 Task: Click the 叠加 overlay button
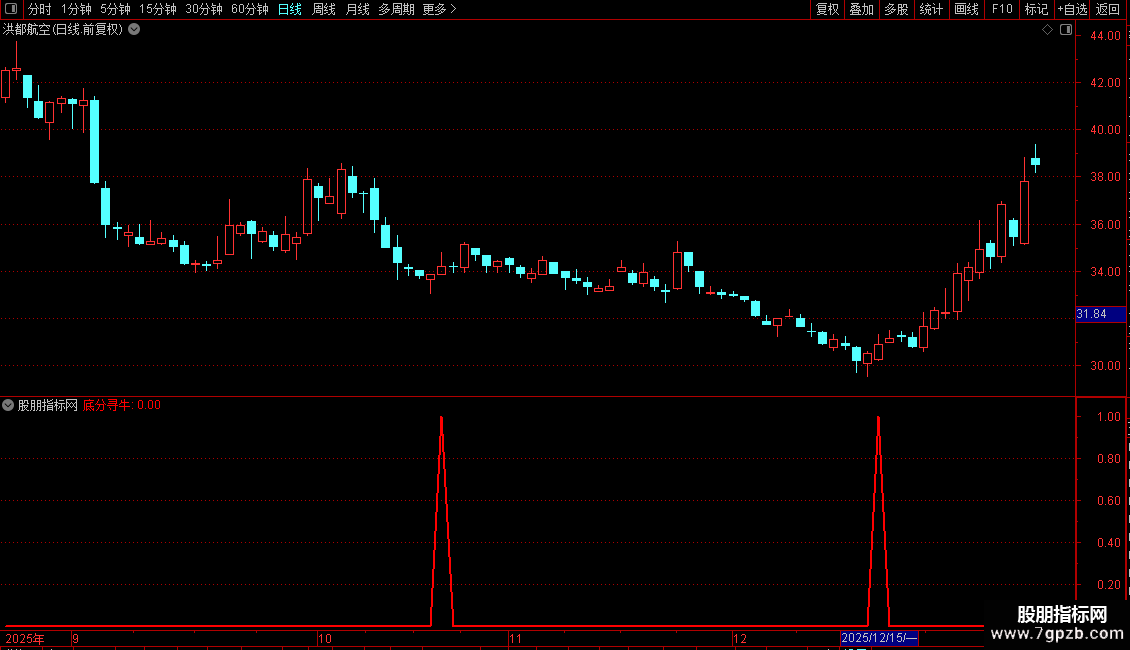pos(861,9)
